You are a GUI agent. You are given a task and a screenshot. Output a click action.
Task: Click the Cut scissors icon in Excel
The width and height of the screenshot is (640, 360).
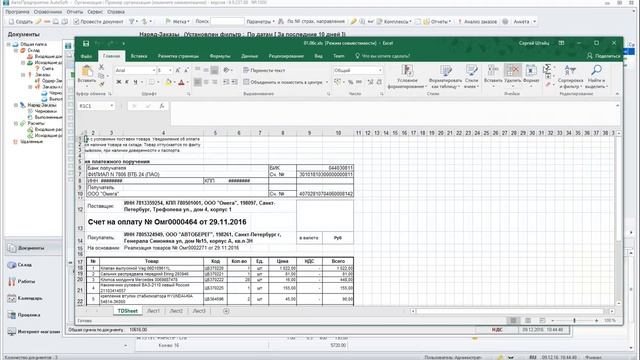tap(101, 67)
